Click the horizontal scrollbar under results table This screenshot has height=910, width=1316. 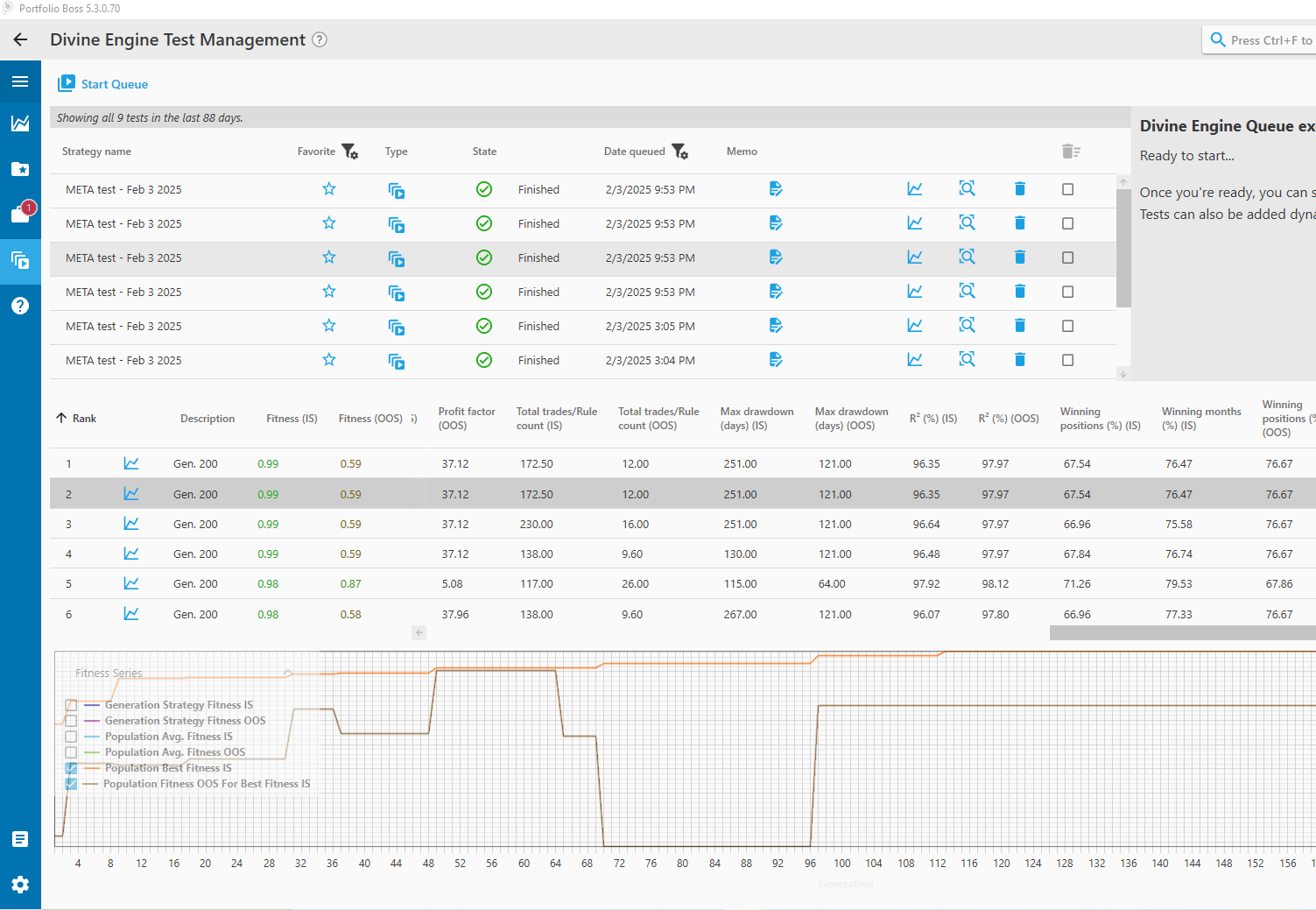pos(1182,632)
